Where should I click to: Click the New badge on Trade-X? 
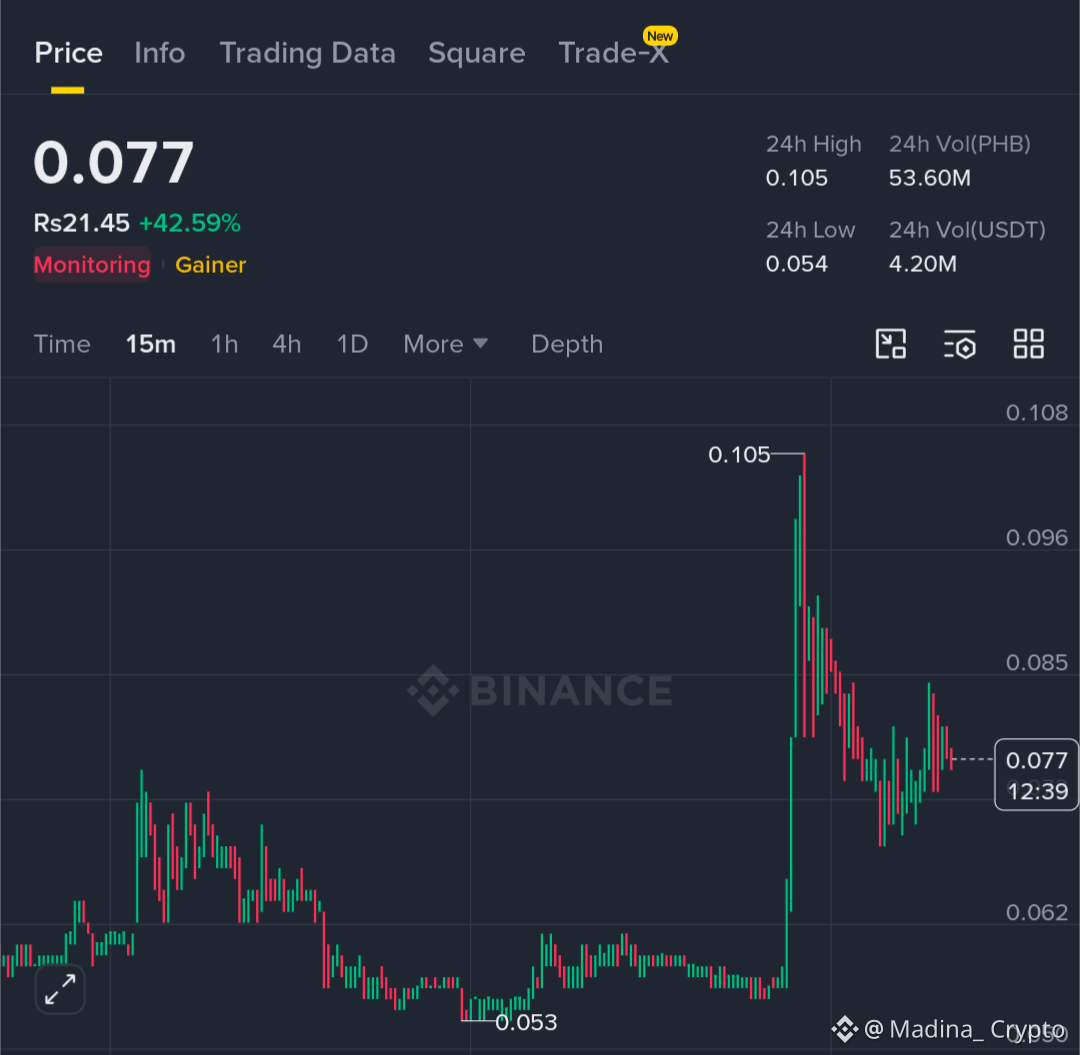point(660,36)
